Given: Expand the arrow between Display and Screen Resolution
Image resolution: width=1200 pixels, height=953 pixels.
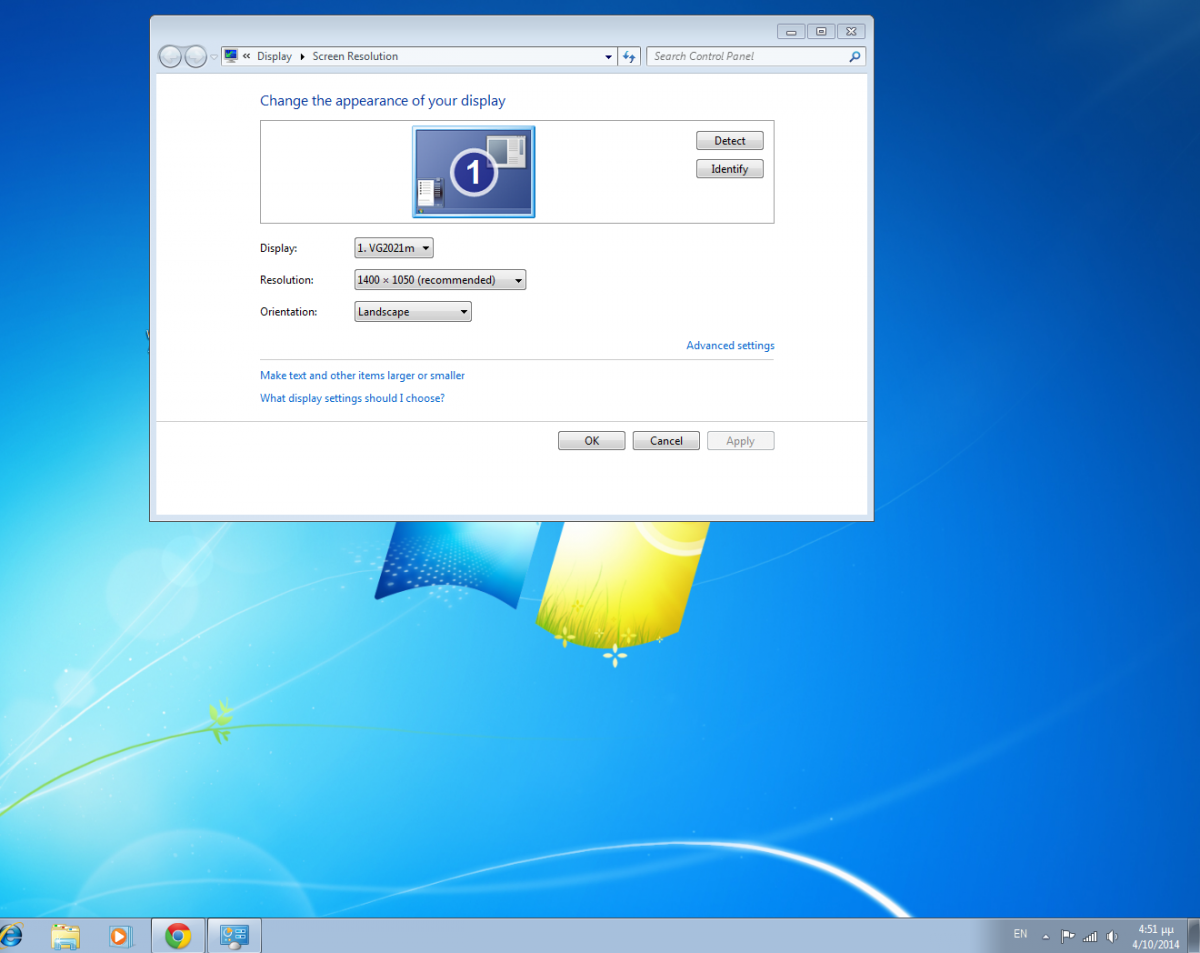Looking at the screenshot, I should (302, 56).
